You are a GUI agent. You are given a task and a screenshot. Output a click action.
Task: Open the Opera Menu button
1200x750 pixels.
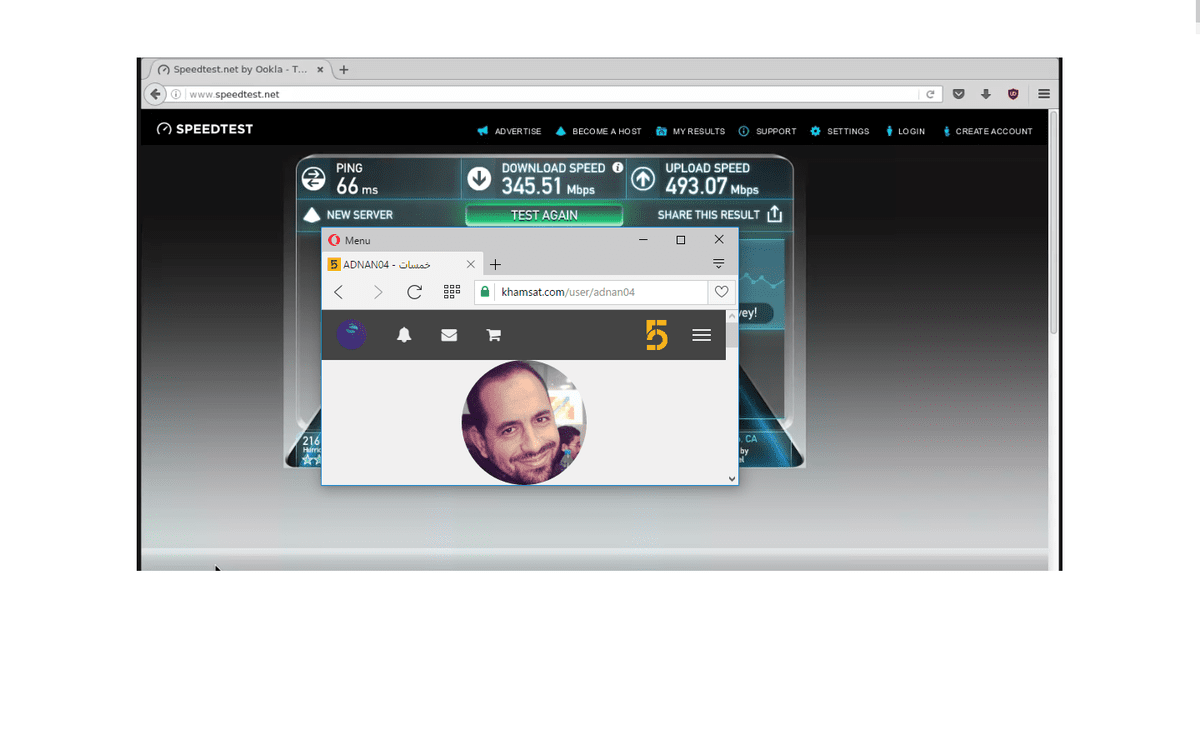point(350,240)
